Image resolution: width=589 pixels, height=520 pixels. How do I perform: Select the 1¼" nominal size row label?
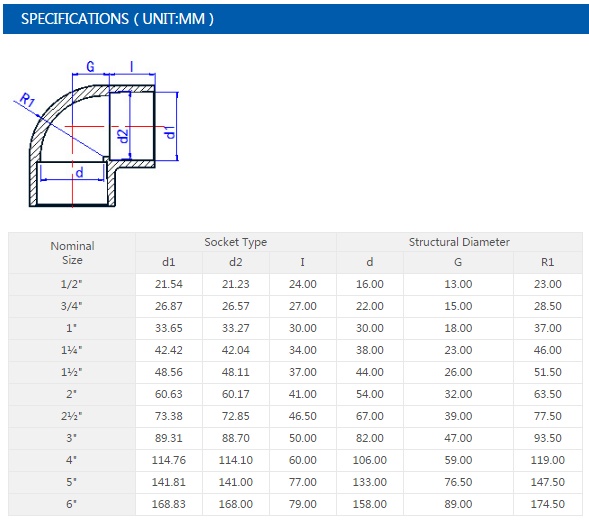71,350
